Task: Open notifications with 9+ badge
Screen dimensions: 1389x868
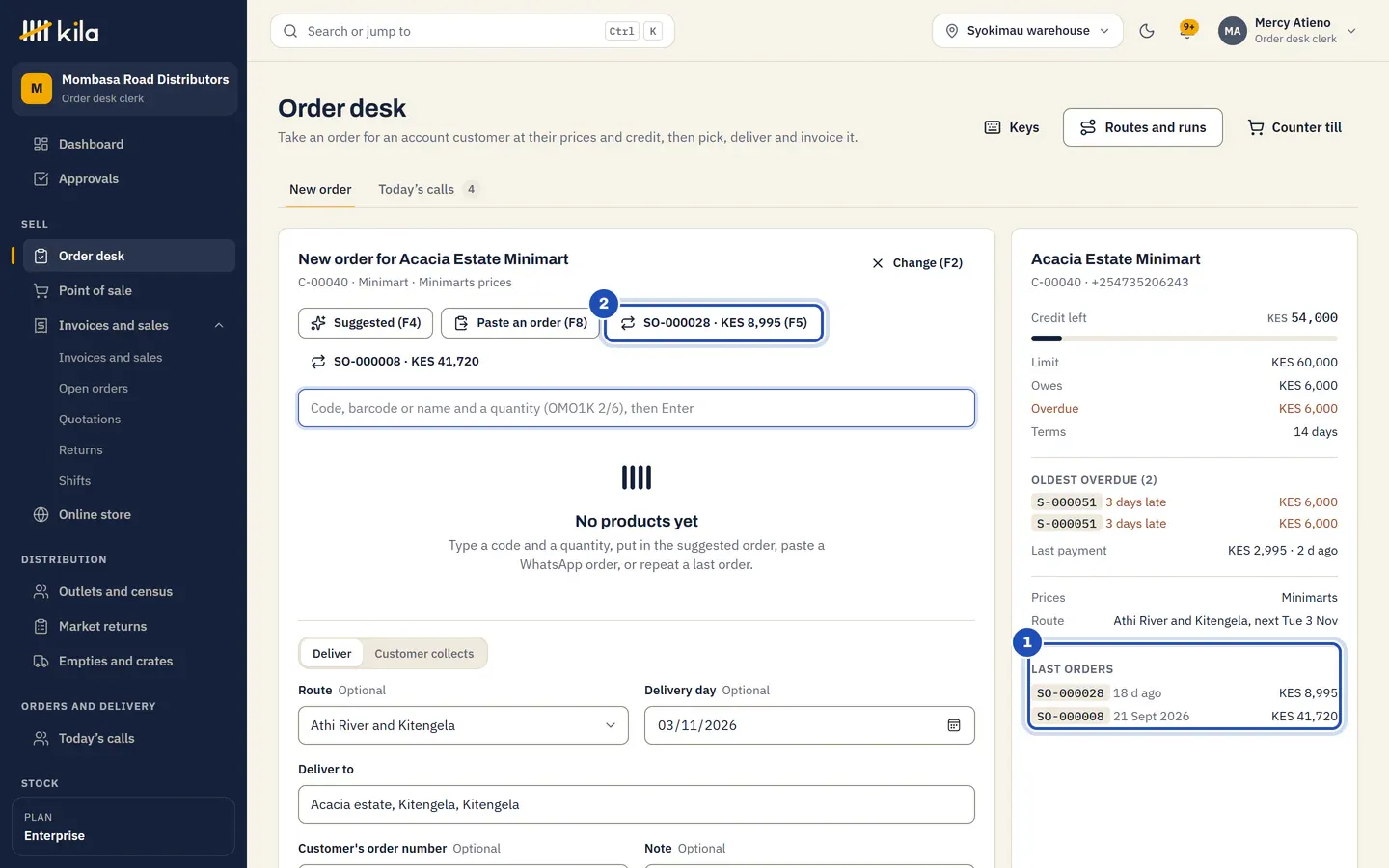Action: coord(1188,30)
